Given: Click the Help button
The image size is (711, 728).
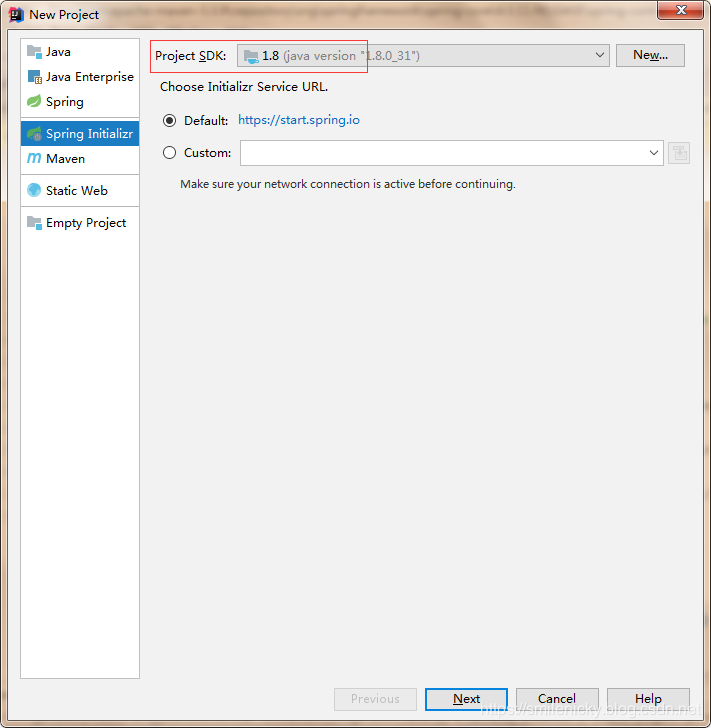Looking at the screenshot, I should [648, 699].
